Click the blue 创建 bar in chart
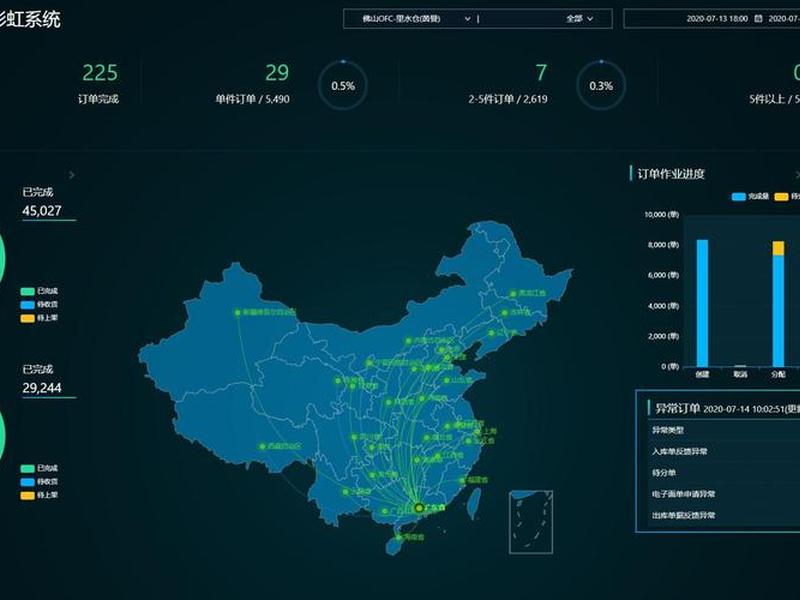 tap(703, 303)
